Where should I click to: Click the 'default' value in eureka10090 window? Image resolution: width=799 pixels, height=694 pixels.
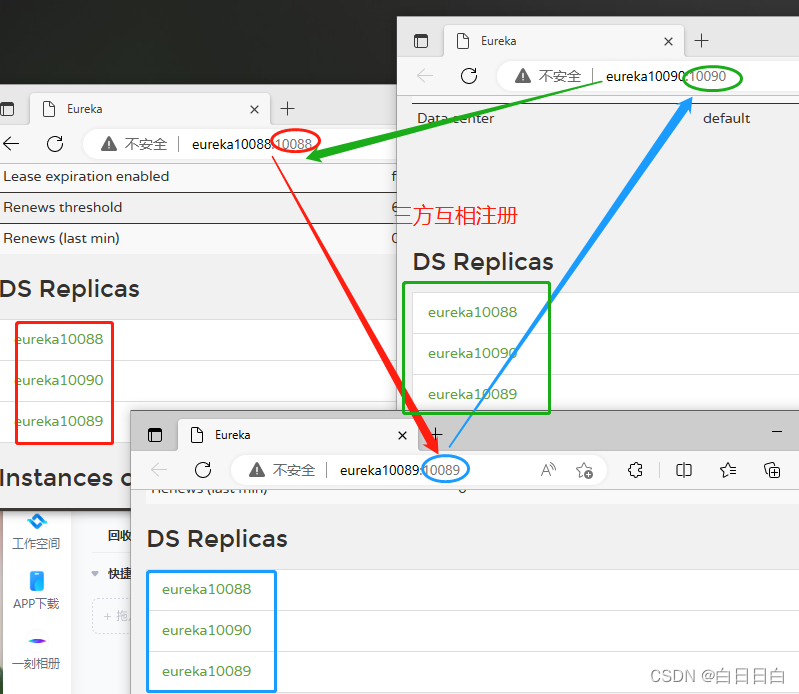coord(727,118)
